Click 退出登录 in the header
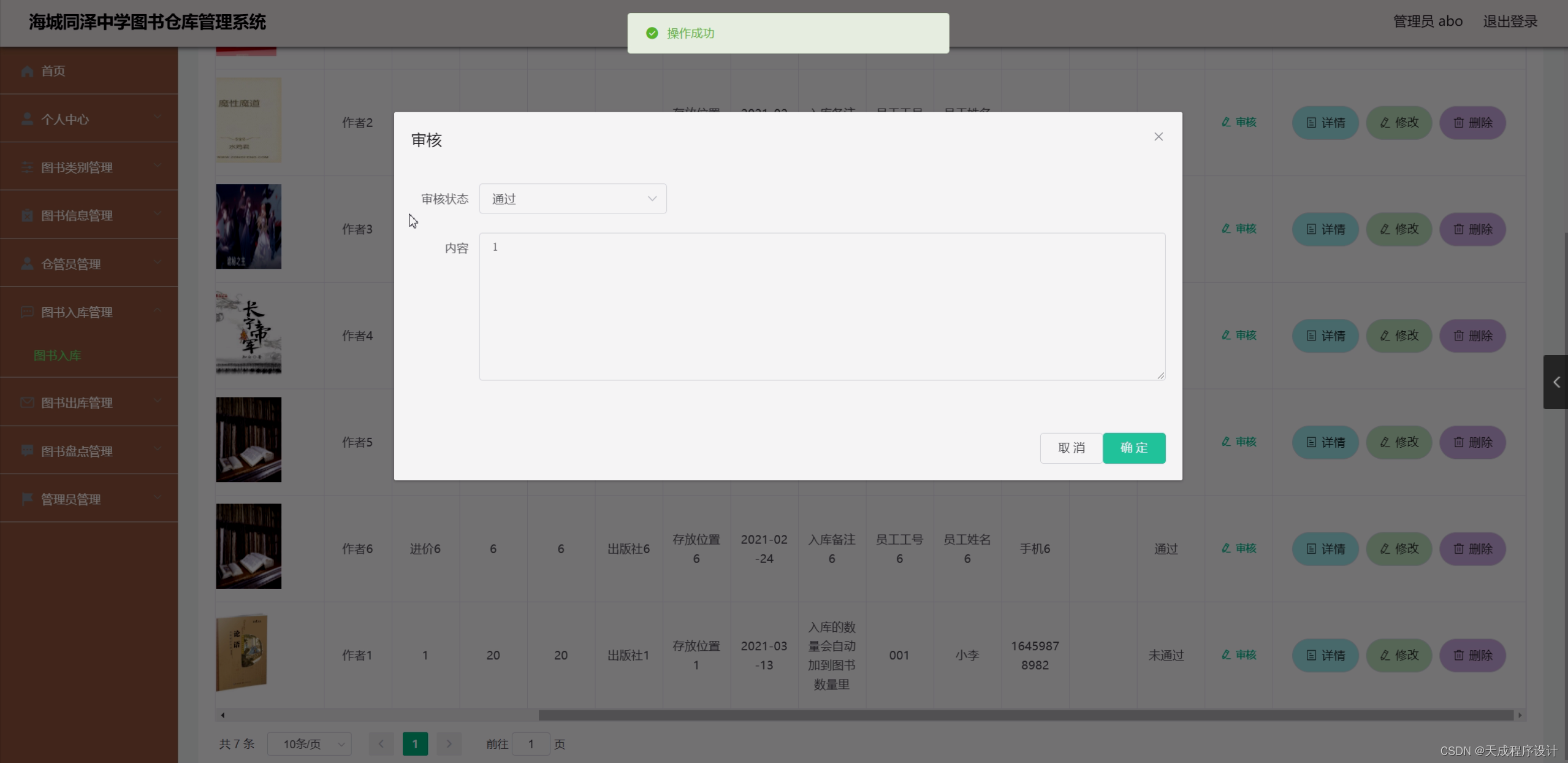The width and height of the screenshot is (1568, 763). 1510,21
